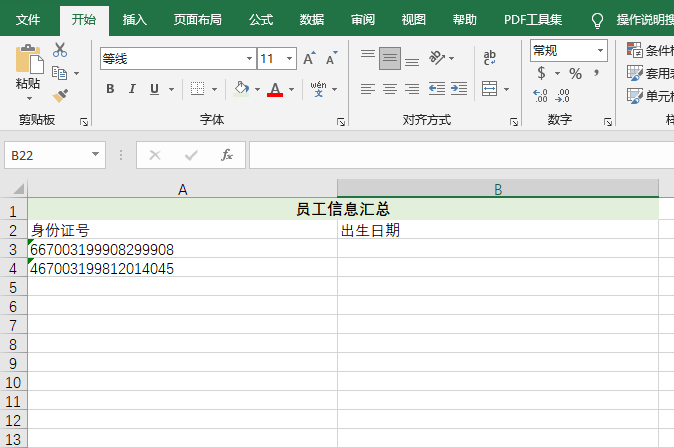Open the 公式 ribbon tab
The height and width of the screenshot is (448, 674).
tap(261, 20)
